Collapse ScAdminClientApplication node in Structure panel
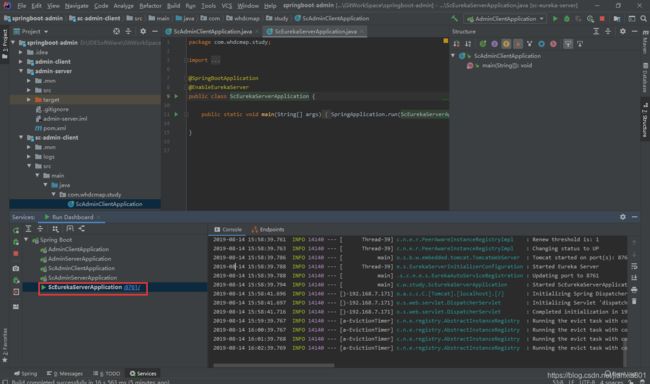650x384 pixels. [x=453, y=56]
